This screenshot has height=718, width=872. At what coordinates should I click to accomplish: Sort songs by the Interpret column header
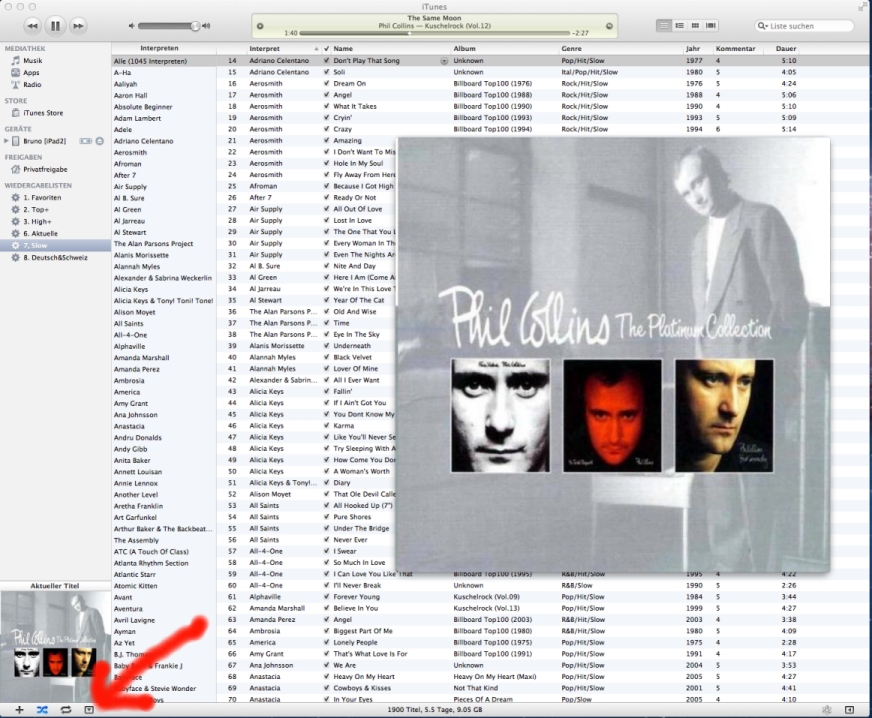(265, 48)
